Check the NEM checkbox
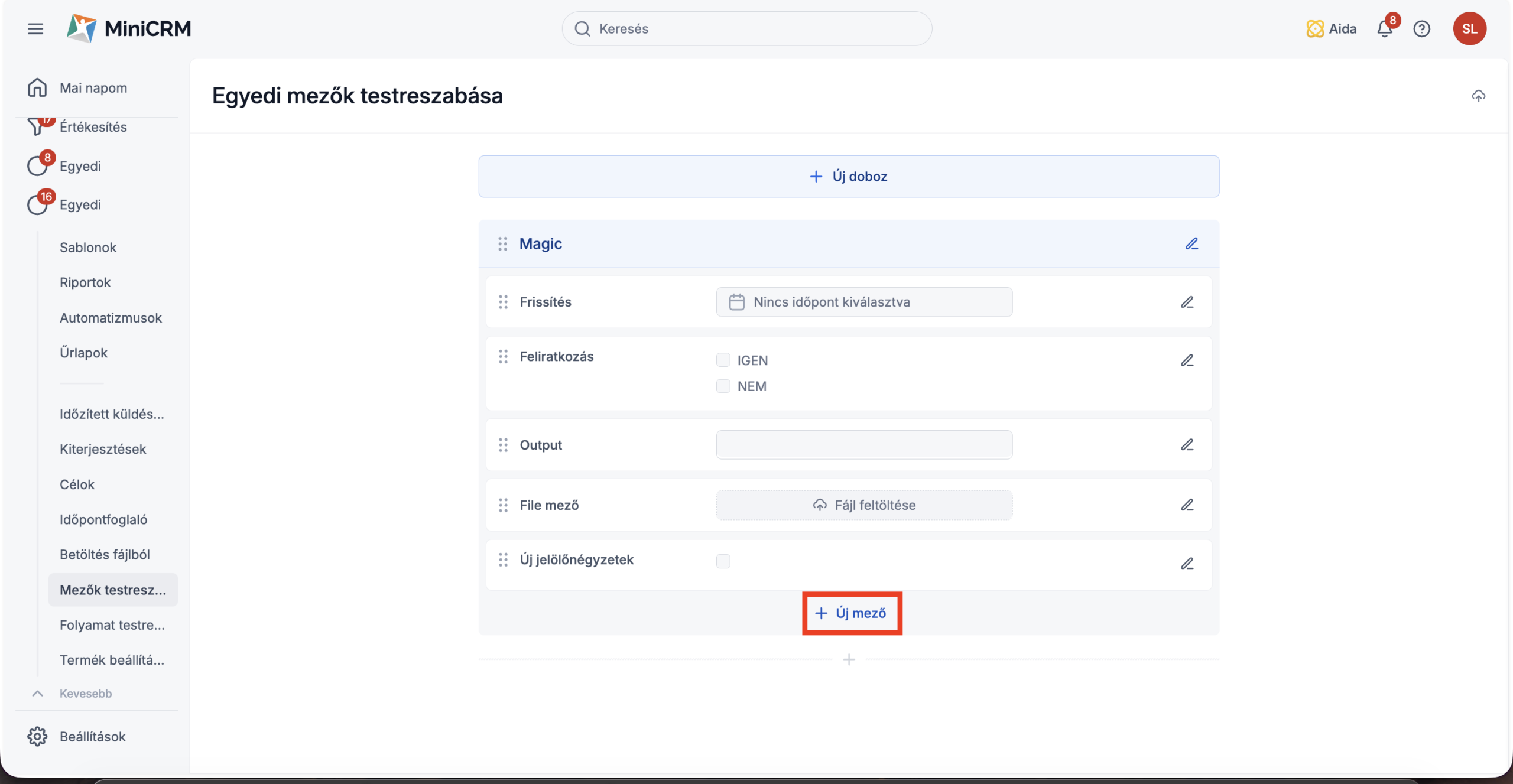The width and height of the screenshot is (1513, 784). [723, 386]
